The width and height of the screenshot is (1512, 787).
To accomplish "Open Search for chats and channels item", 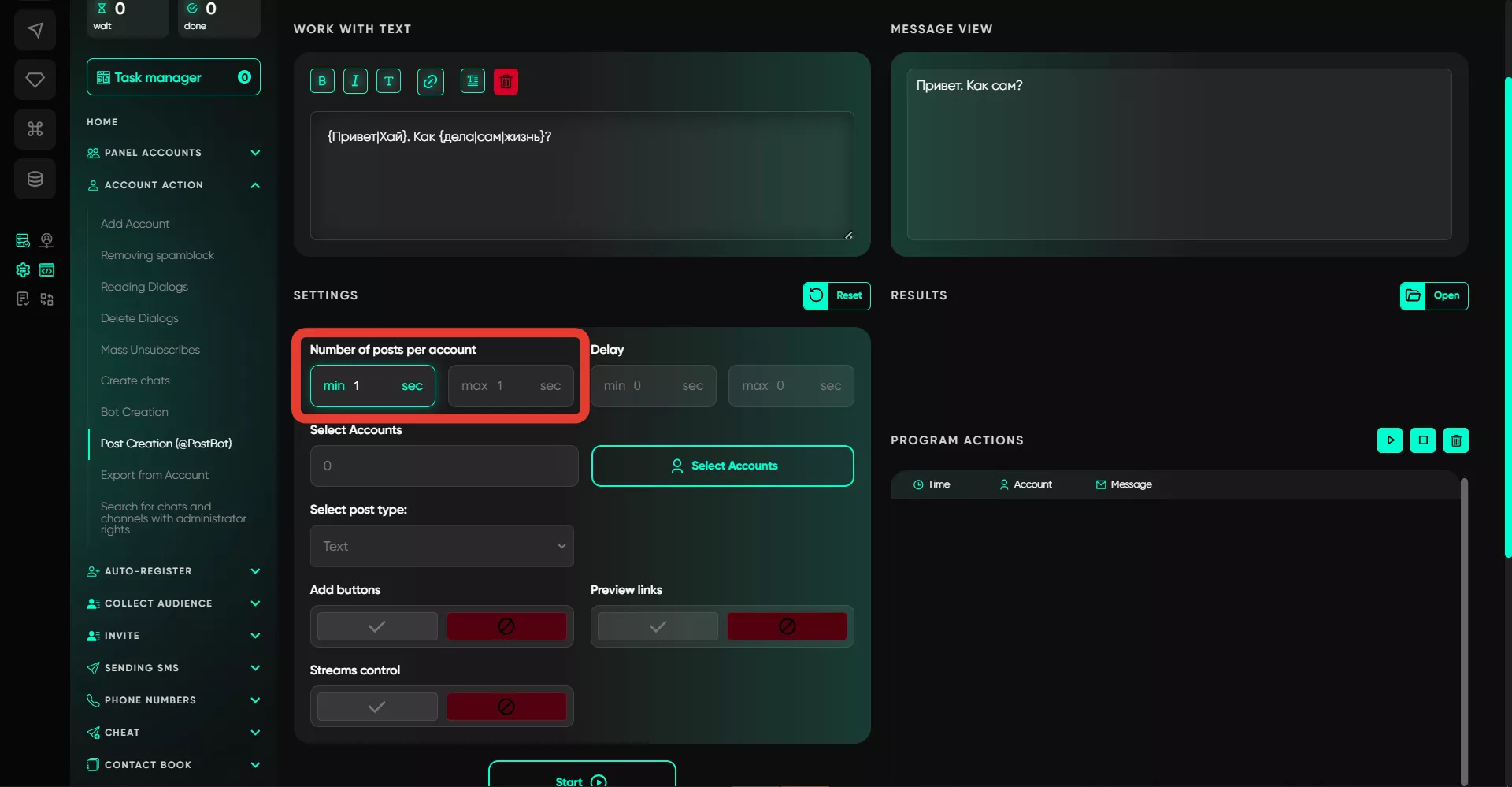I will [x=173, y=518].
